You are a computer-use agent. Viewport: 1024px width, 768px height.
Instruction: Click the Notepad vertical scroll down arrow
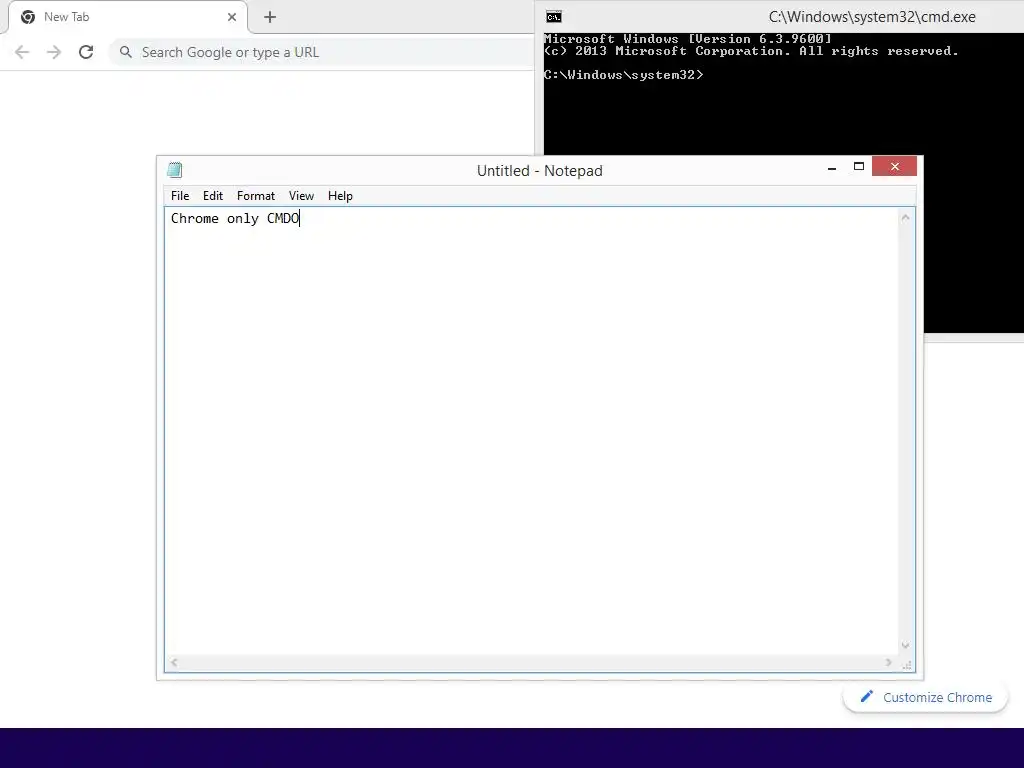(905, 645)
